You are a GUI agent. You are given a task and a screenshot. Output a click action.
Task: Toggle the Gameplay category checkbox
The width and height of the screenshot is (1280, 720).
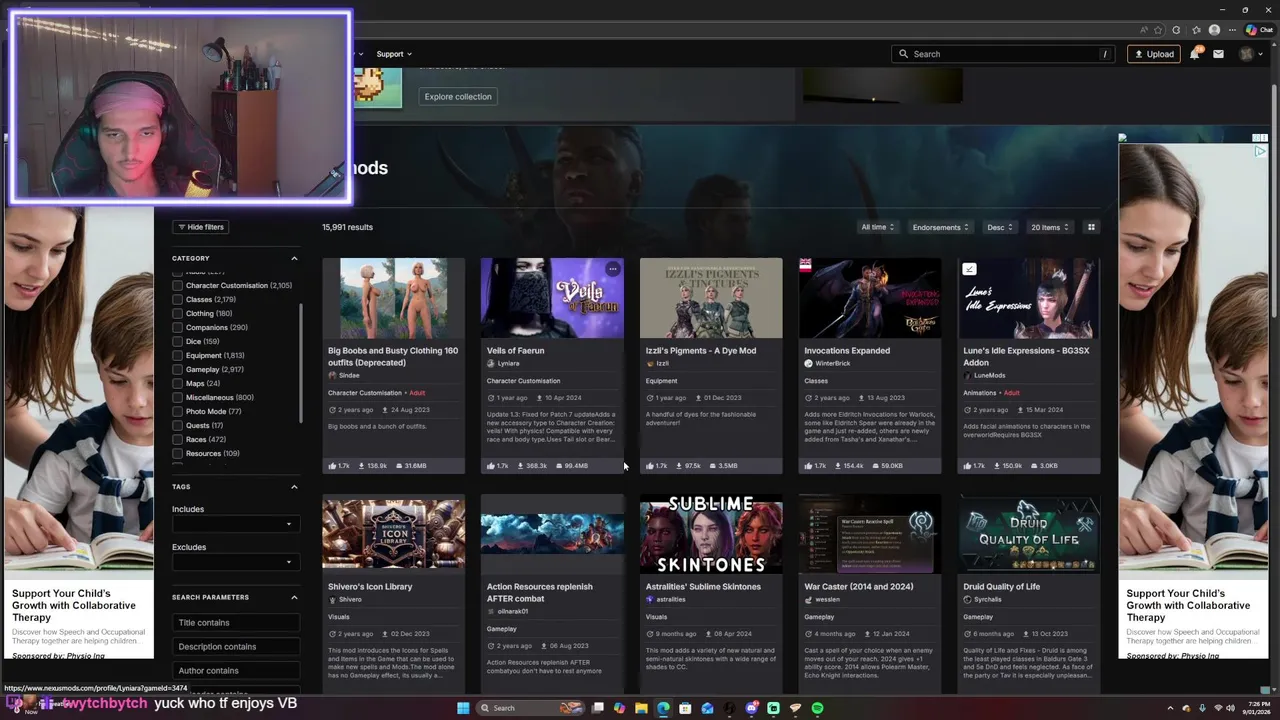tap(177, 369)
